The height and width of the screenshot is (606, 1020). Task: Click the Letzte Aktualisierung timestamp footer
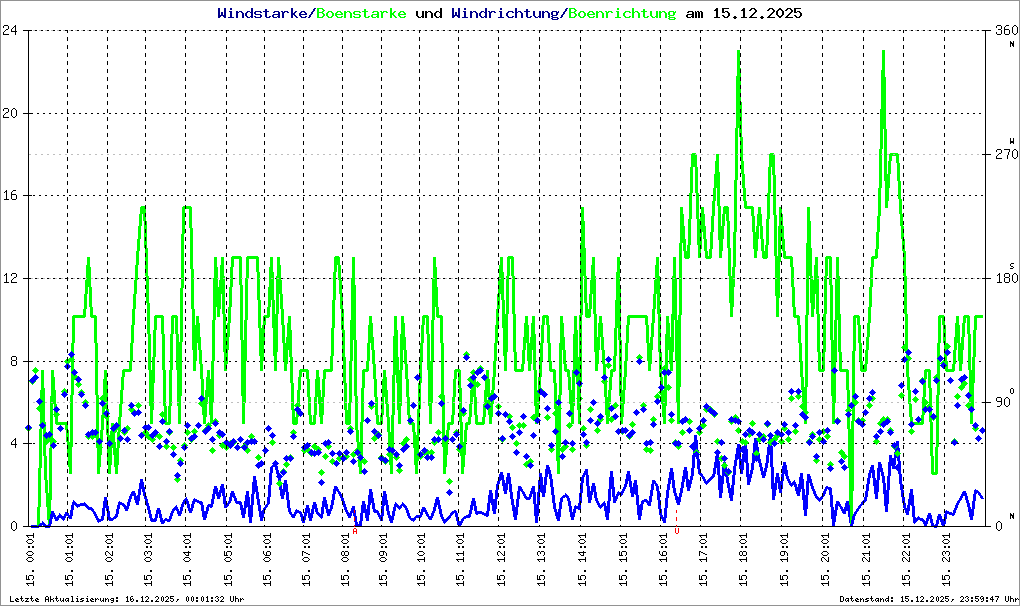(127, 599)
